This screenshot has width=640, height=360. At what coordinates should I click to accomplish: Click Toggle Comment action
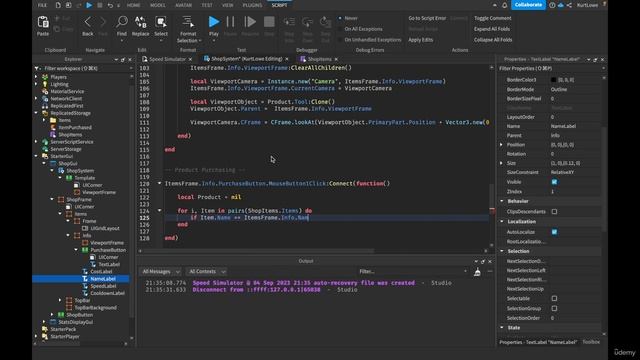coord(492,18)
